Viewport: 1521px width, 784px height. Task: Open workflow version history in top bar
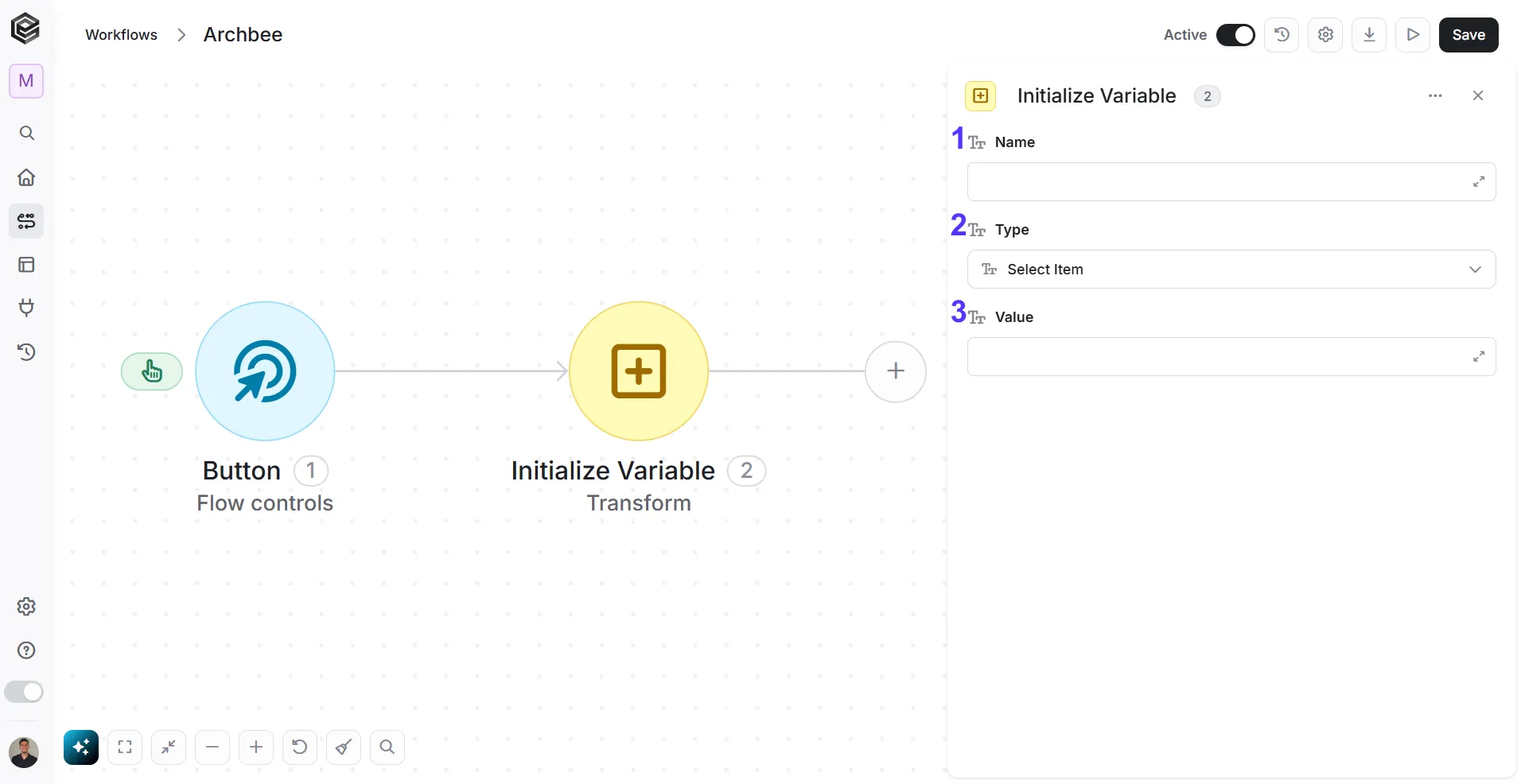coord(1282,35)
